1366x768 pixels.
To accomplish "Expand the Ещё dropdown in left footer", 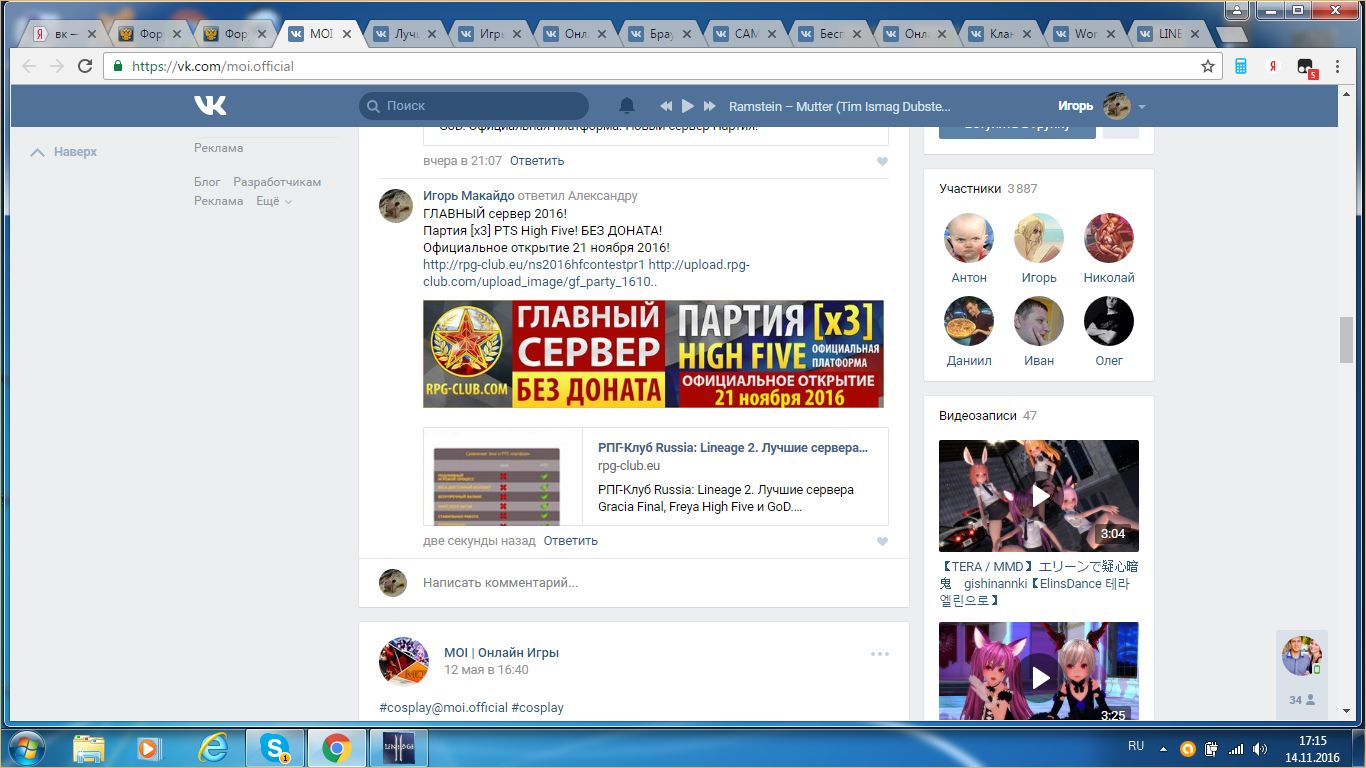I will (273, 201).
